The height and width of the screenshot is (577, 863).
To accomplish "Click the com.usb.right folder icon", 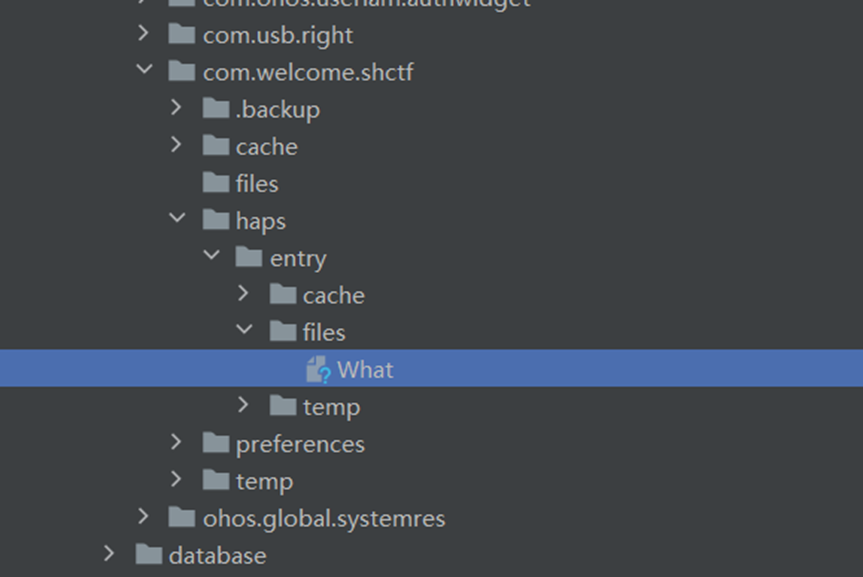I will [182, 34].
